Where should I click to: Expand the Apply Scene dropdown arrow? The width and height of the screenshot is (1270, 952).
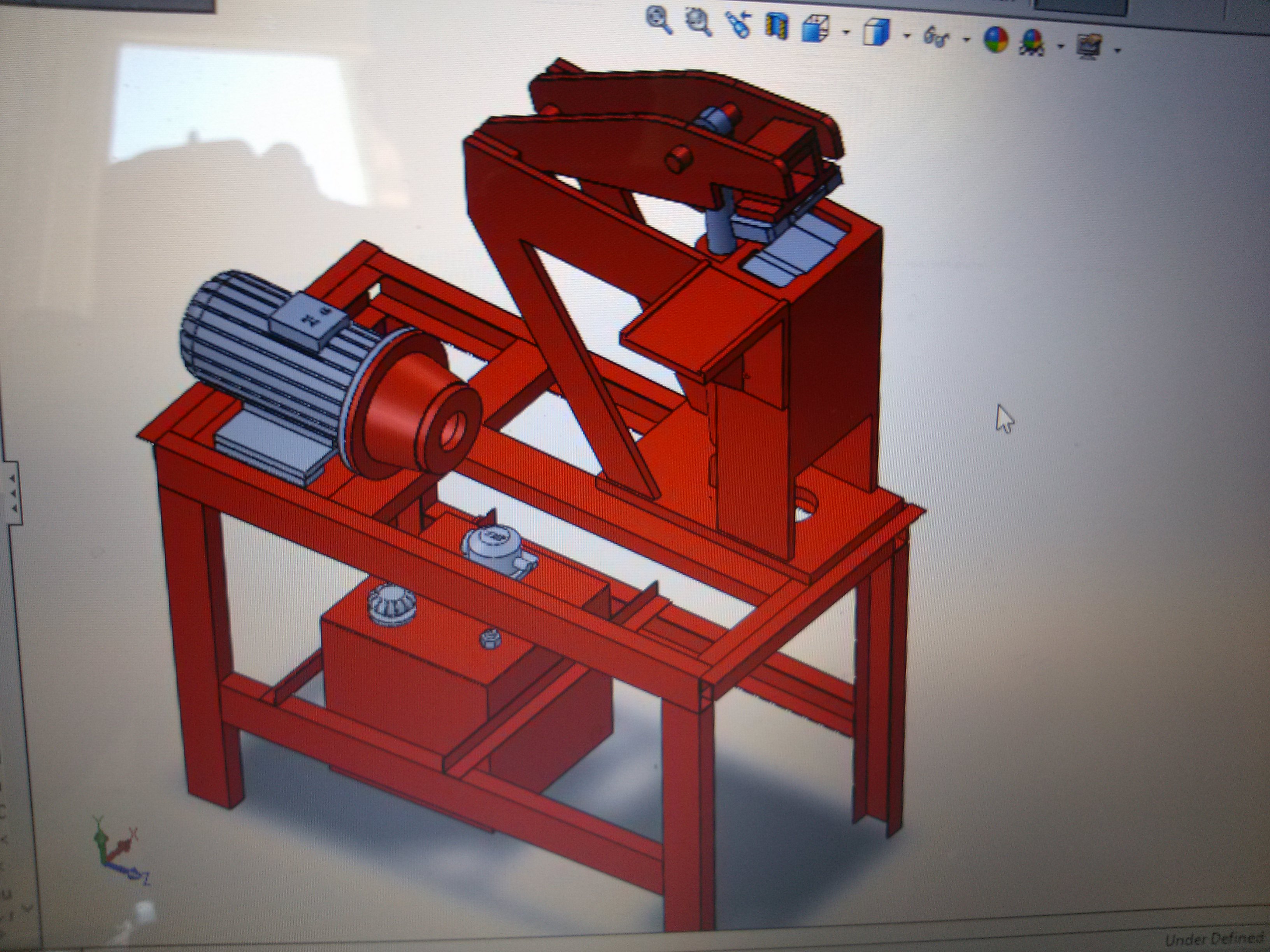(x=1060, y=46)
